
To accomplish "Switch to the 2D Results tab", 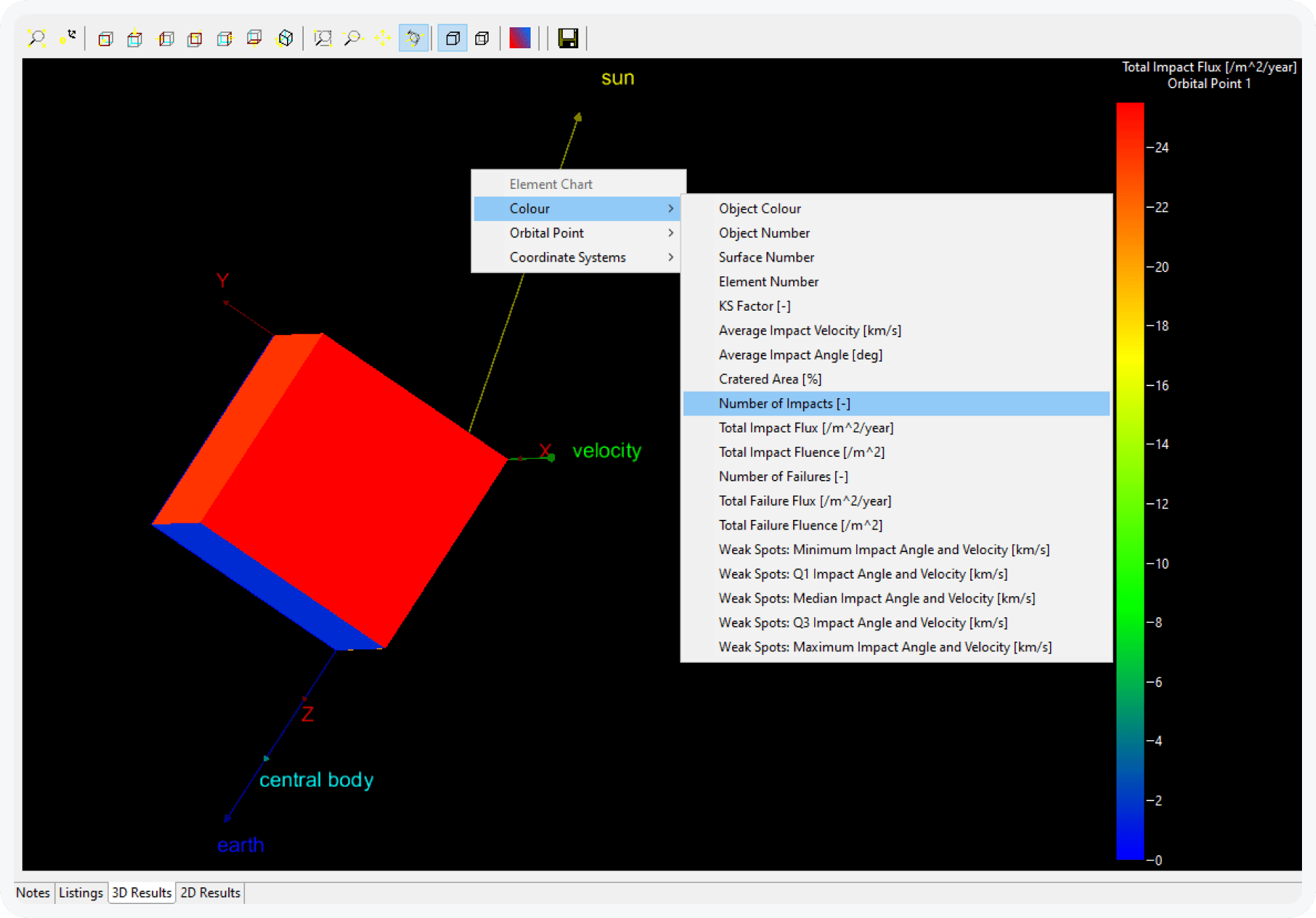I will coord(209,892).
